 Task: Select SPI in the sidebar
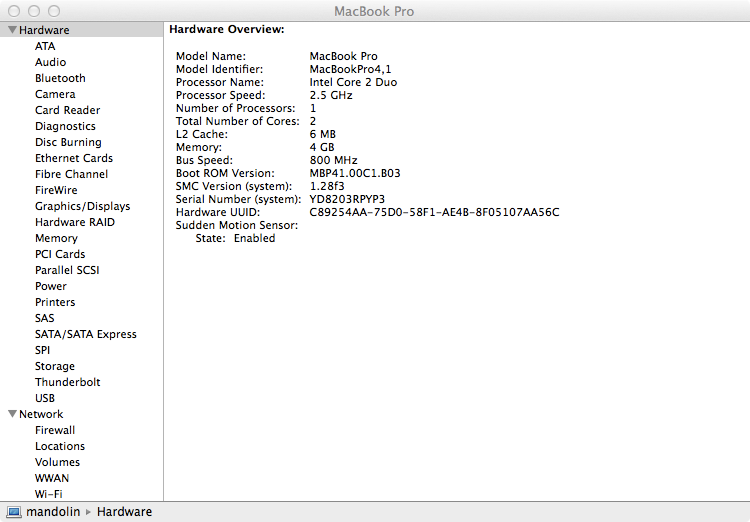pyautogui.click(x=42, y=350)
